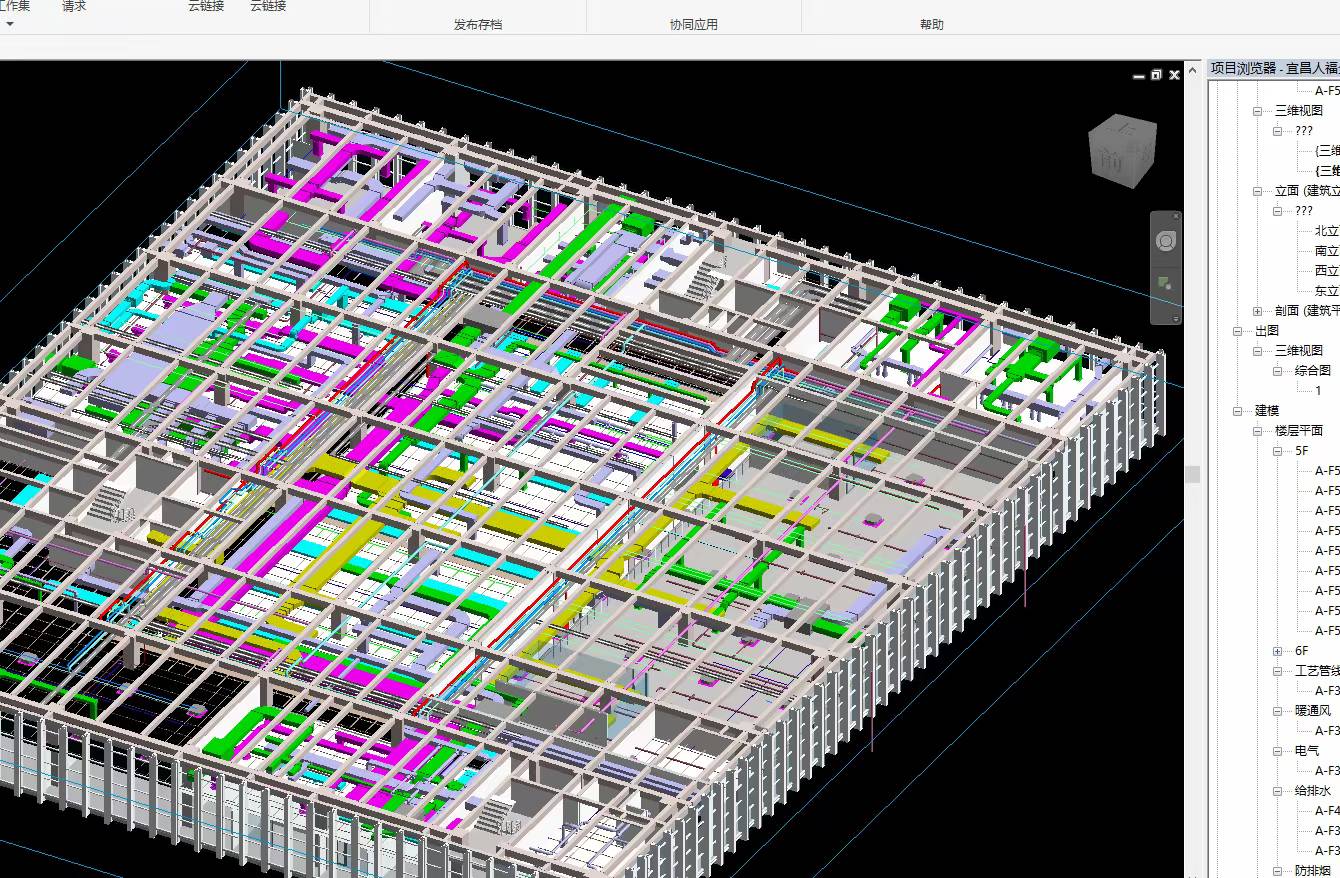
Task: Click the ViewCube in the 3D view
Action: click(x=1122, y=151)
